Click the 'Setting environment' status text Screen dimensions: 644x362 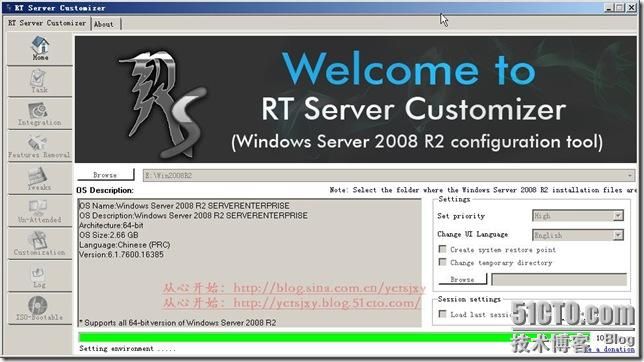127,348
